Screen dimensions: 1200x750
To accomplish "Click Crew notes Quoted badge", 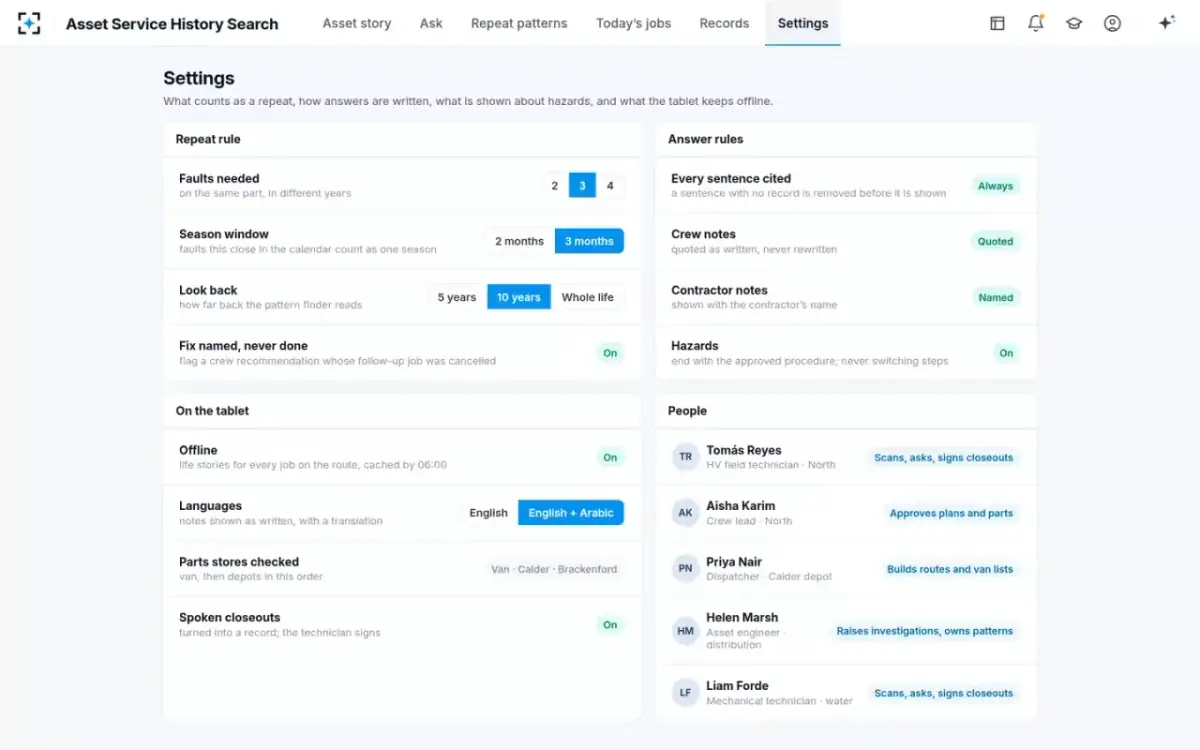I will (x=995, y=241).
